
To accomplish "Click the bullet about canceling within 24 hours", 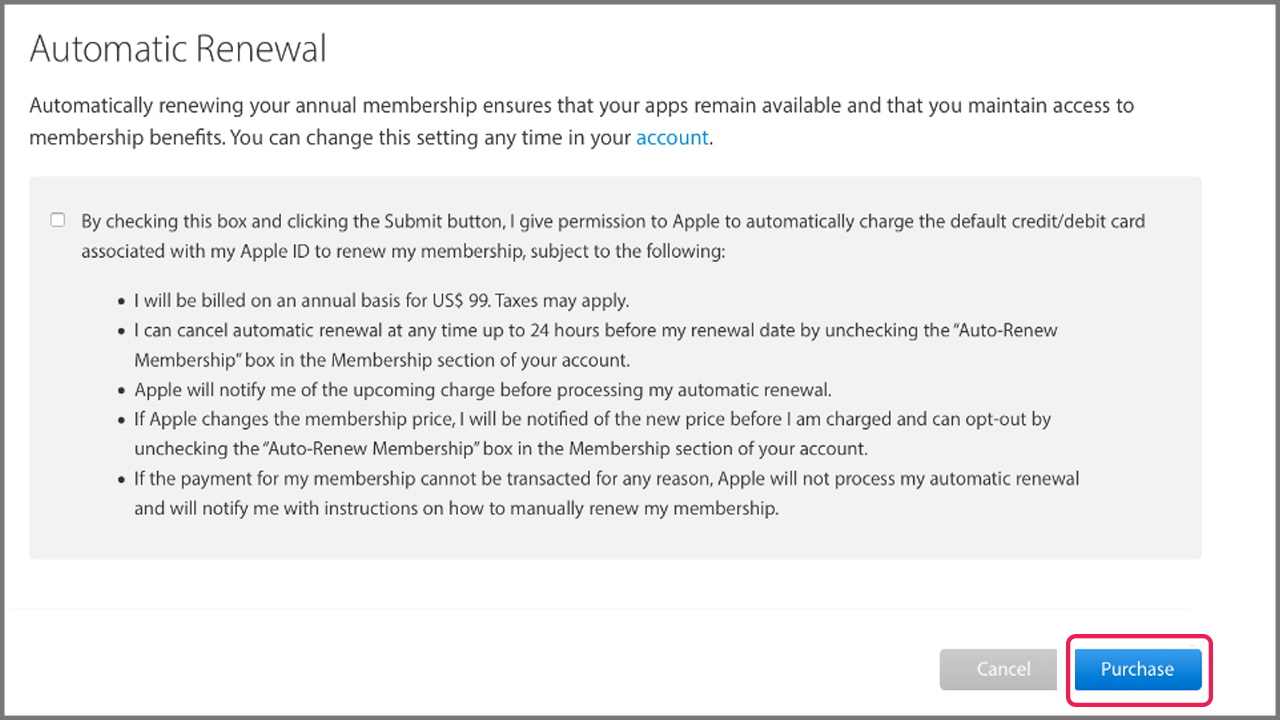I will (x=595, y=330).
